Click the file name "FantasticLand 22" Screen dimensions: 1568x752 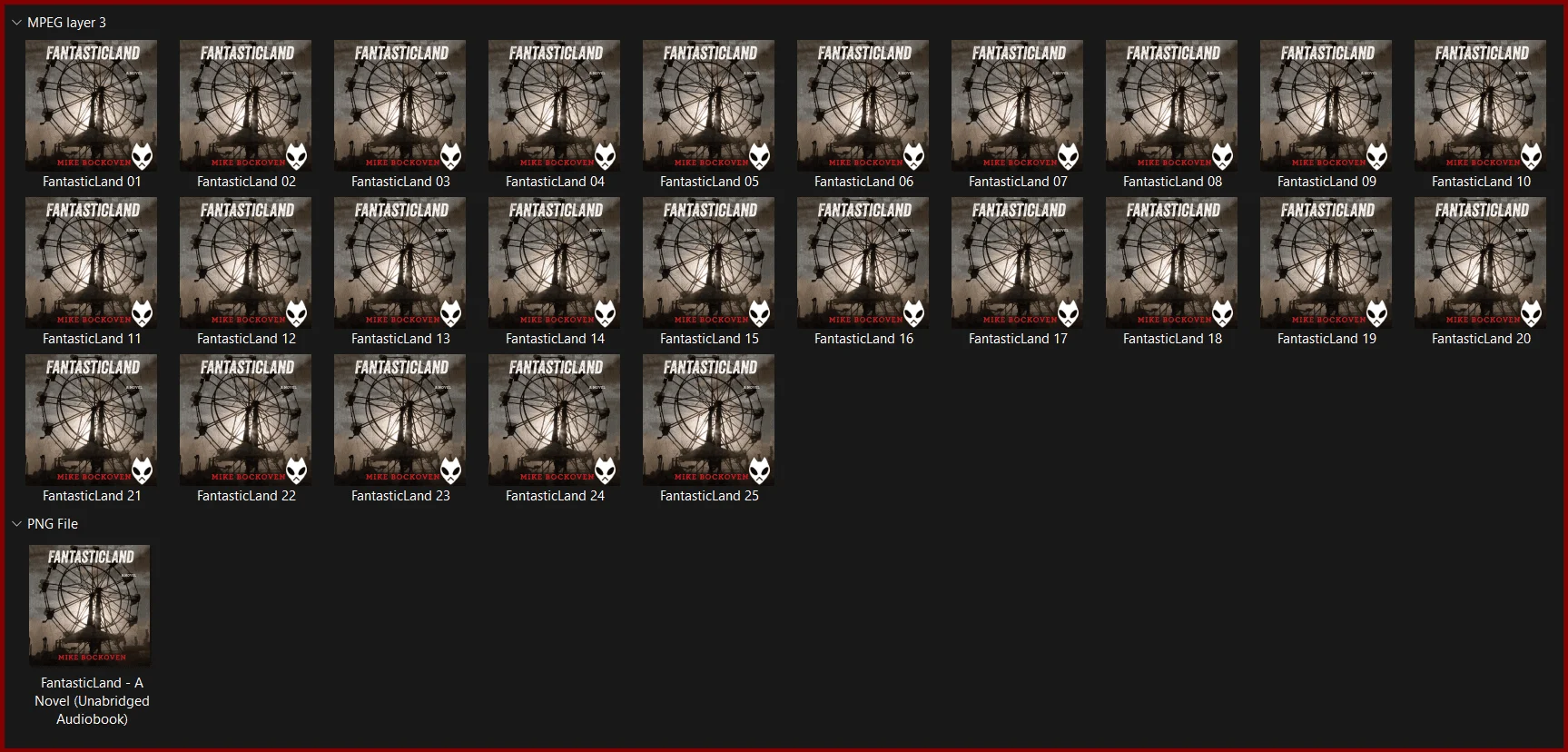click(246, 496)
